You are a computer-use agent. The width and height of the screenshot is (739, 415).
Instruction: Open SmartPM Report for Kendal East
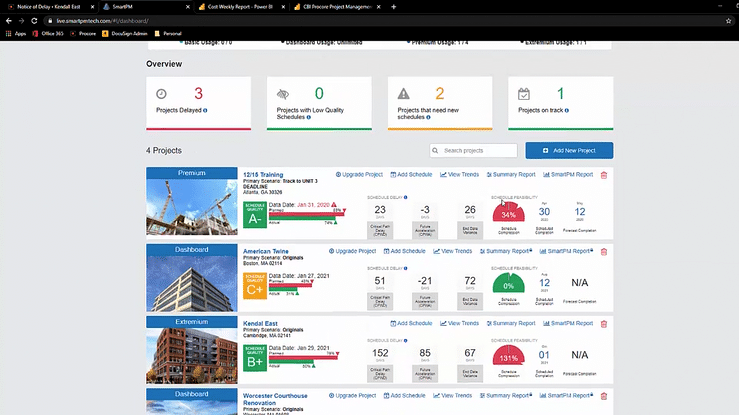[x=568, y=324]
